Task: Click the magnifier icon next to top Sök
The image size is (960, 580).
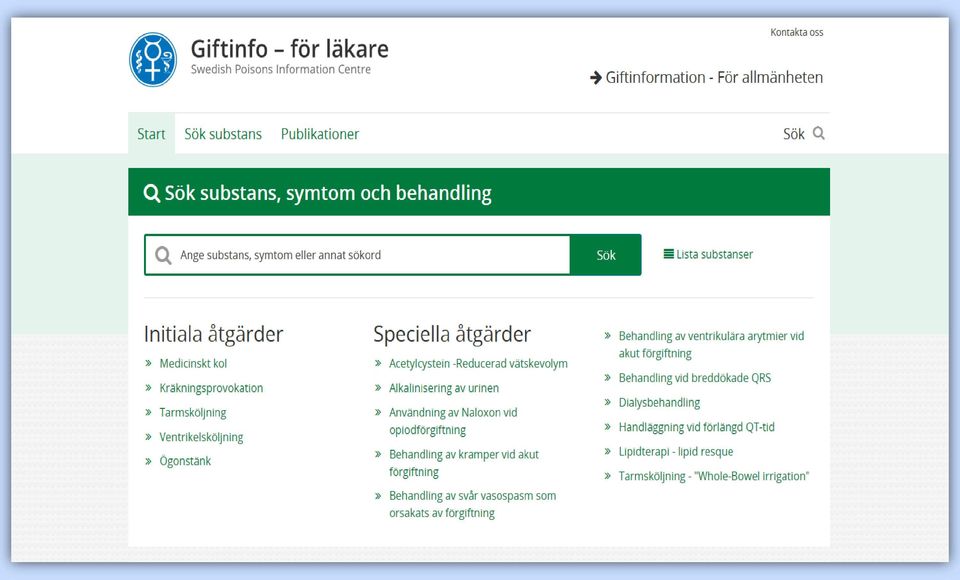Action: pos(819,133)
